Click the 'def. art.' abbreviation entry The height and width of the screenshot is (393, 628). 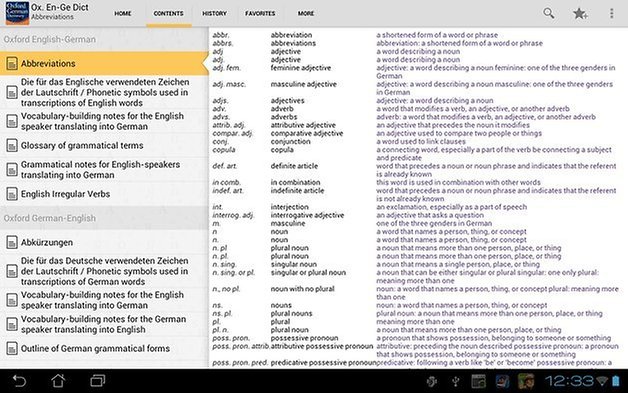[225, 166]
